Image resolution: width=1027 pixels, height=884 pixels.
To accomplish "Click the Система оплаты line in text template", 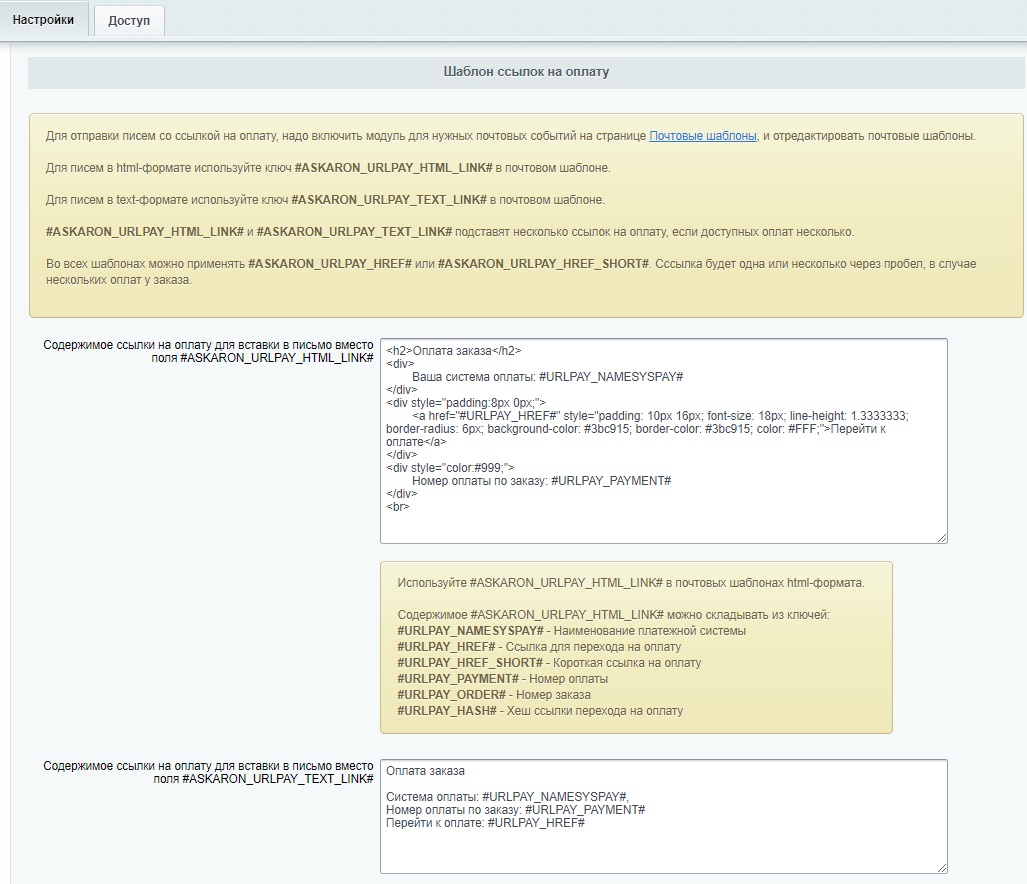I will point(506,796).
